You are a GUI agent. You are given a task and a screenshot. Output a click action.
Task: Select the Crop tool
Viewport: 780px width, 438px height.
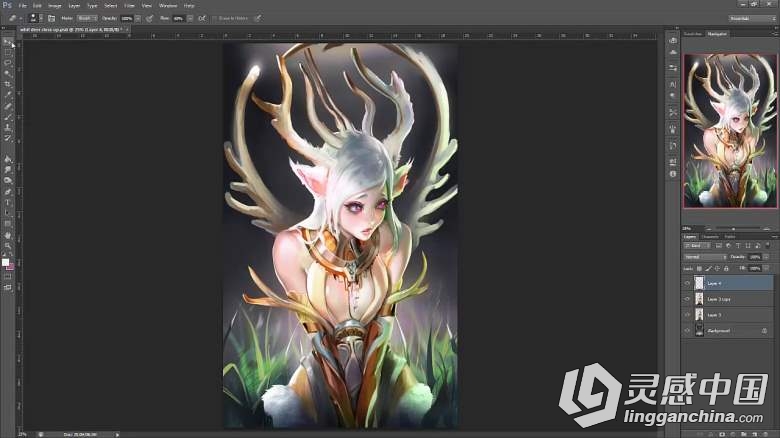click(x=7, y=84)
